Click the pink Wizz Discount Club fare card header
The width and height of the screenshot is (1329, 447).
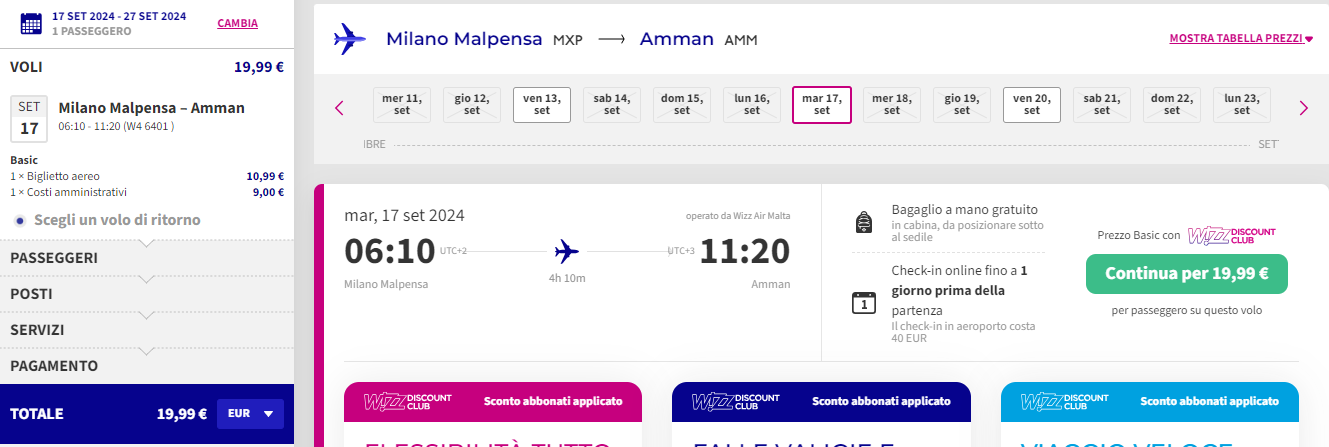point(492,402)
